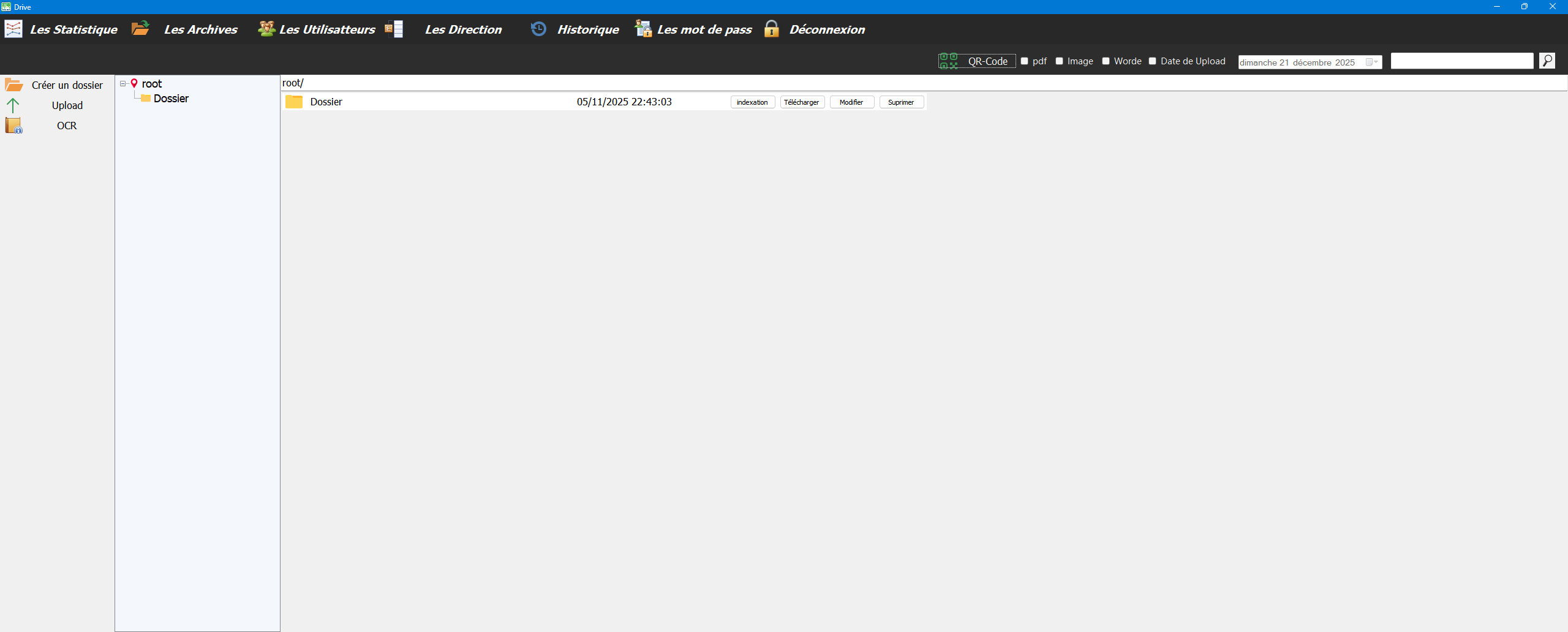
Task: Collapse the root tree node
Action: click(x=123, y=84)
